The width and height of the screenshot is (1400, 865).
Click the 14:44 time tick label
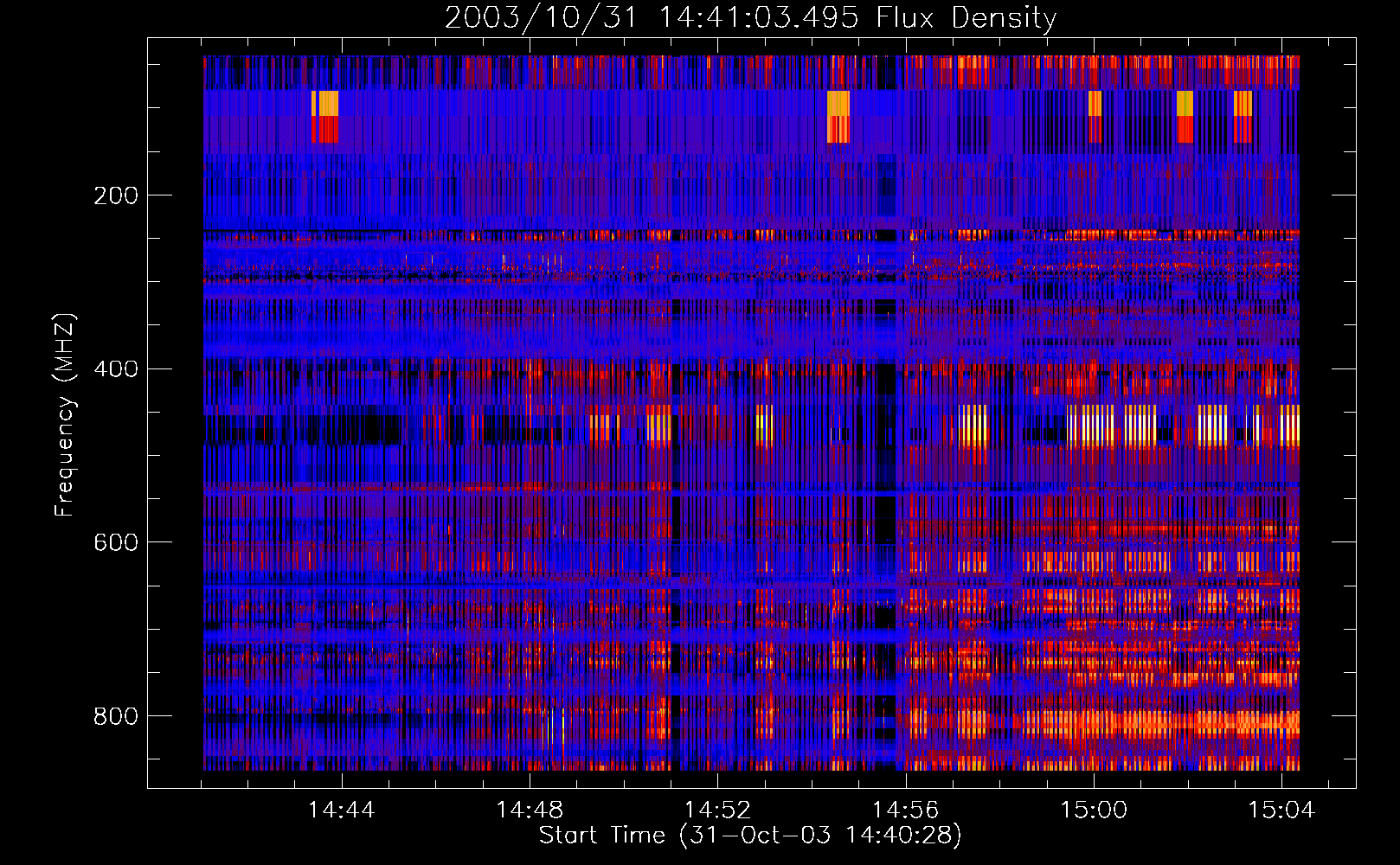(x=342, y=810)
